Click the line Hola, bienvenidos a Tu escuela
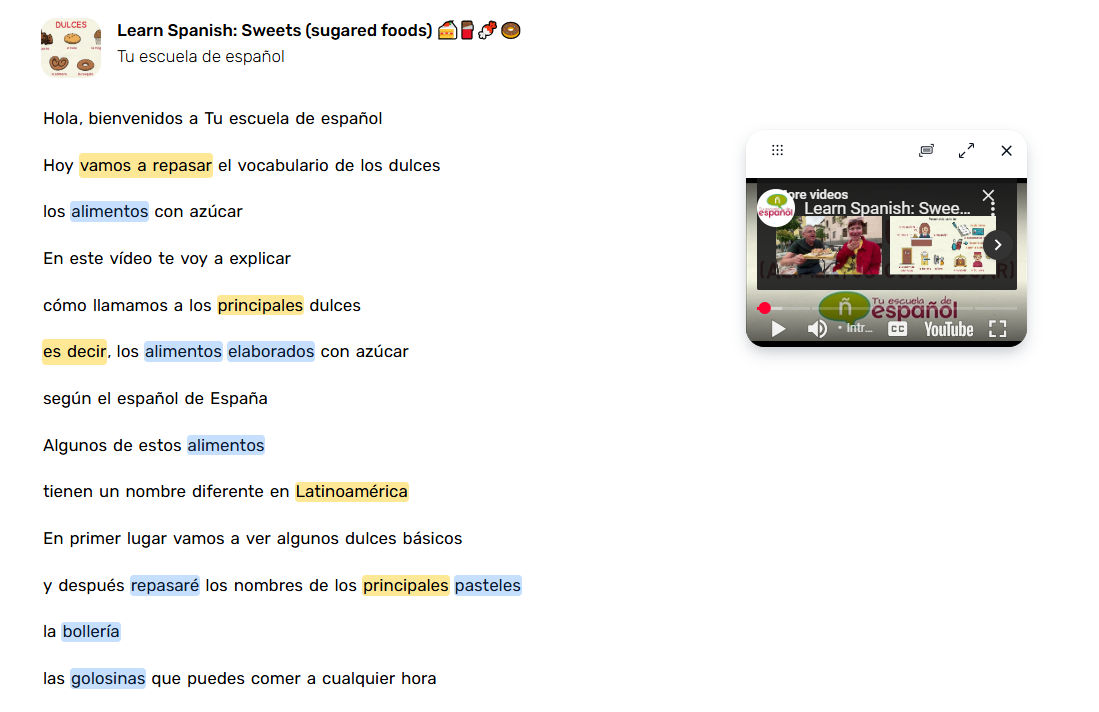The image size is (1099, 712). 212,118
